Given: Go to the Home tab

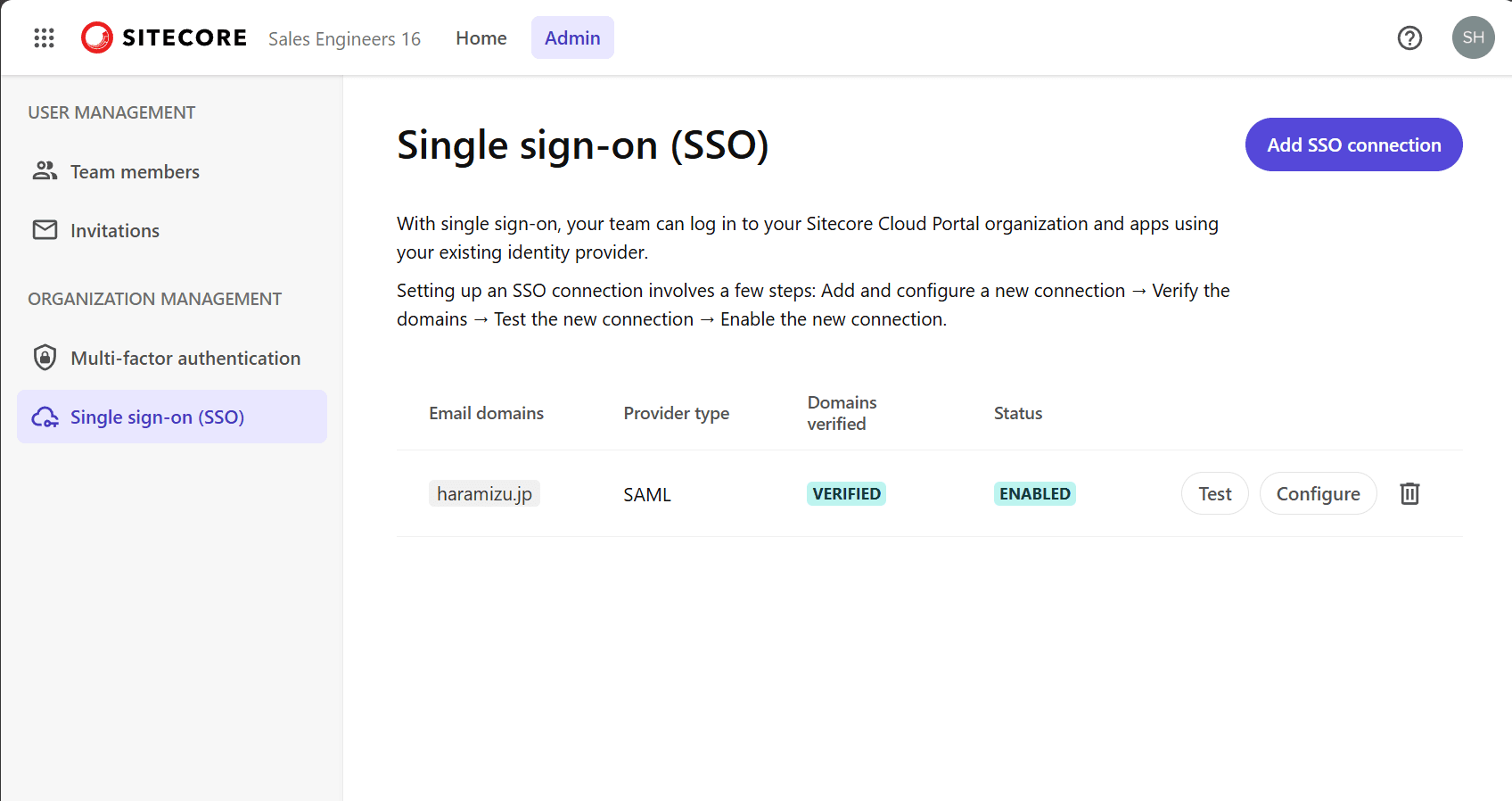Looking at the screenshot, I should (481, 37).
